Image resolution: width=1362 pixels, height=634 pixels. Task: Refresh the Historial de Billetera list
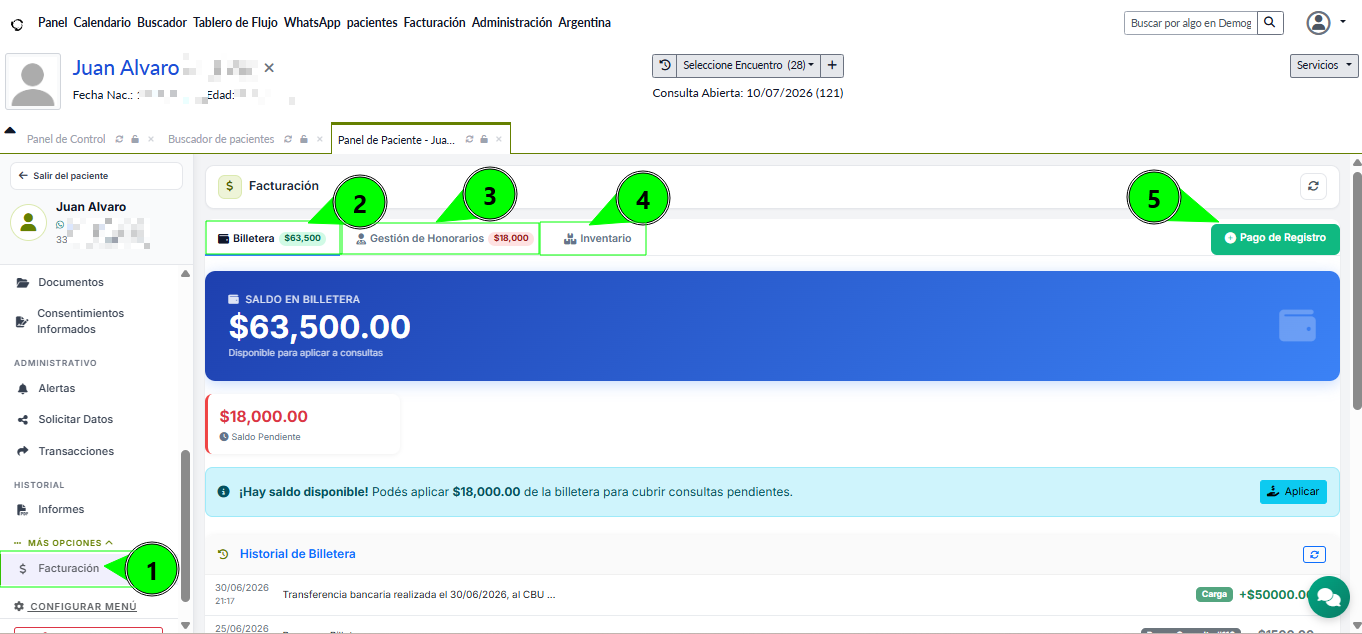(x=1315, y=554)
